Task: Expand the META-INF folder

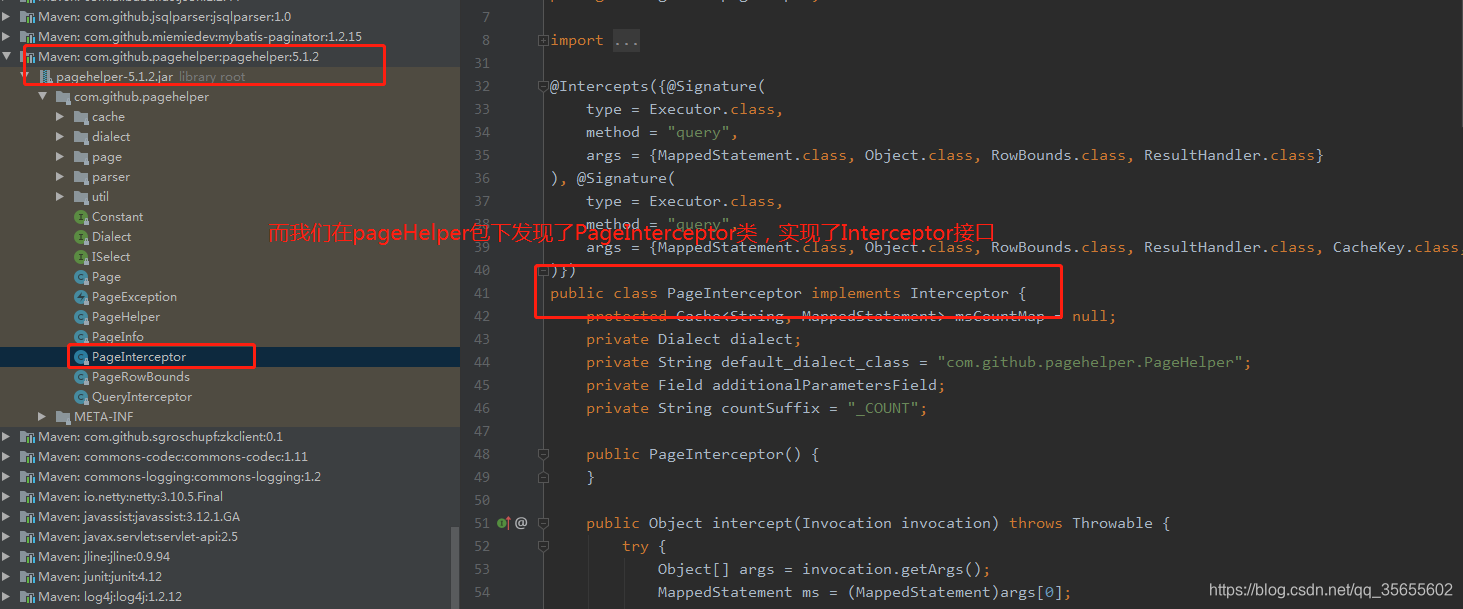Action: point(43,417)
